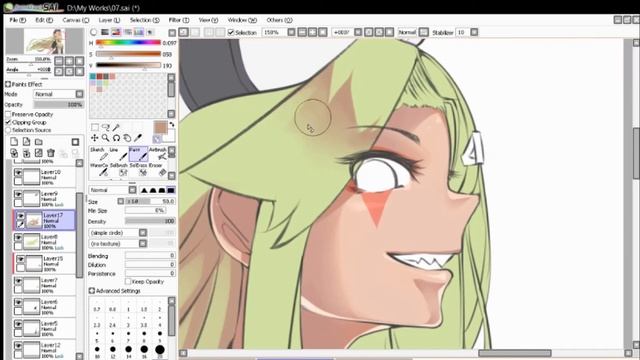Set the brush Density slider
The image size is (640, 360).
[150, 221]
